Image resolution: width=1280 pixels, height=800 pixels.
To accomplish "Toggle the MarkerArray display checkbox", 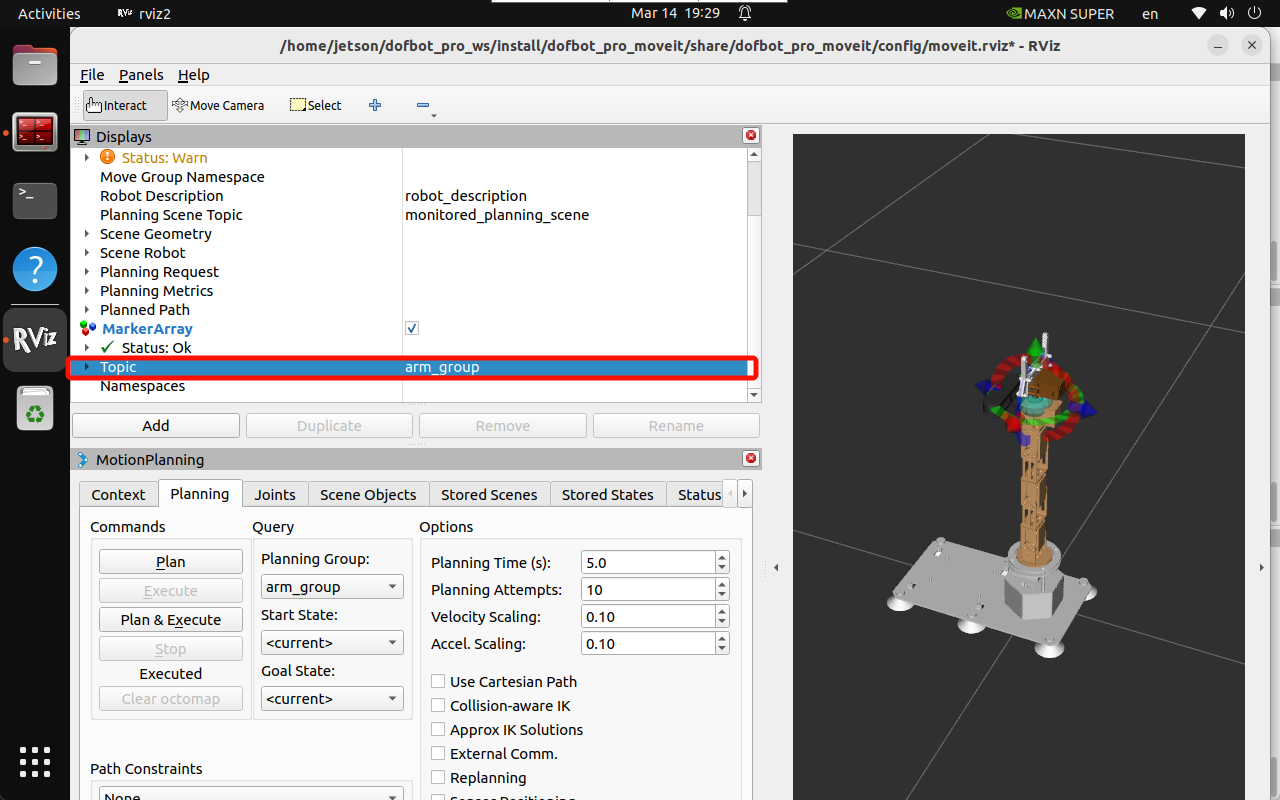I will pos(412,328).
